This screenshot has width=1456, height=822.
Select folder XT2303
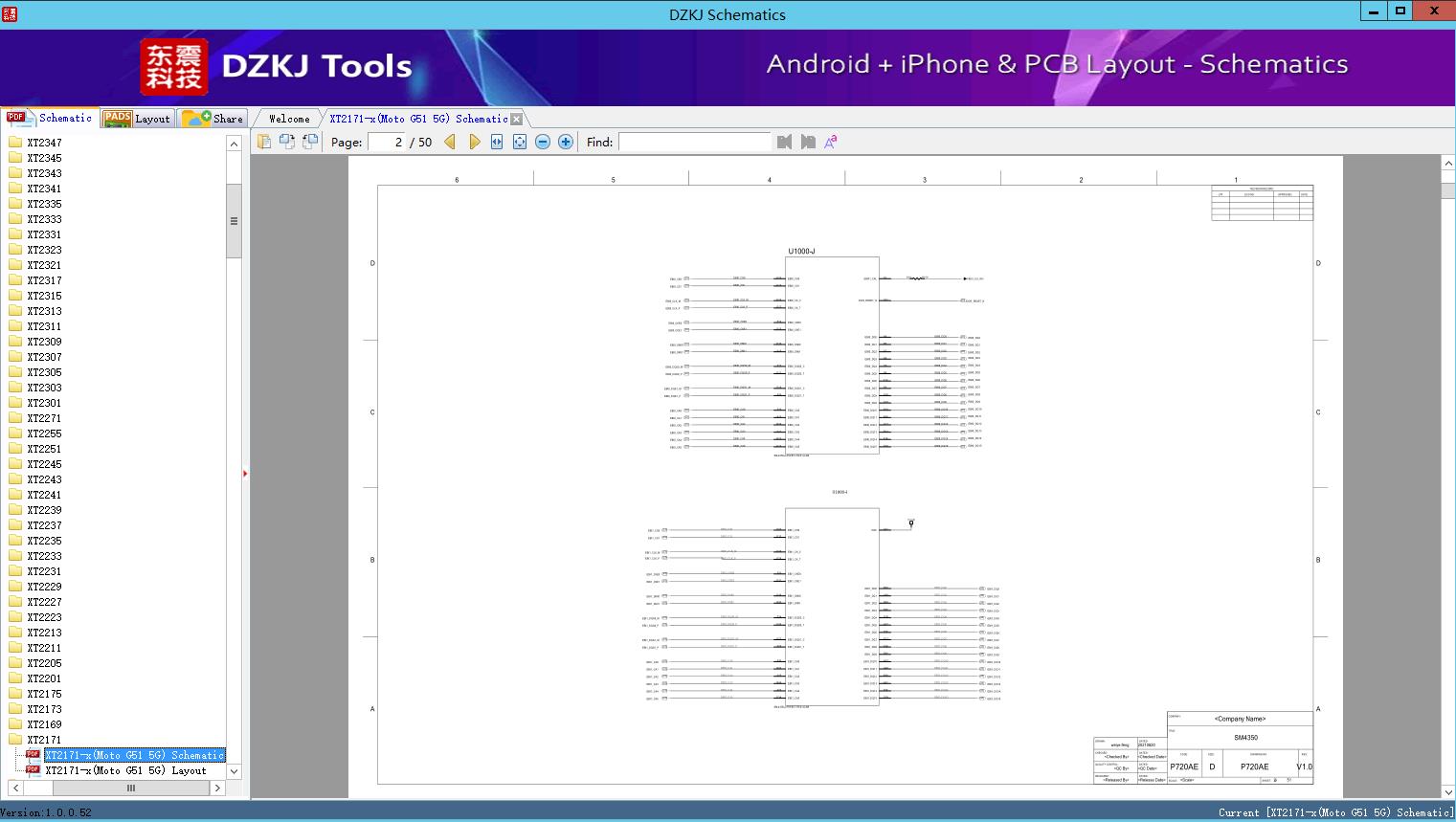click(44, 388)
